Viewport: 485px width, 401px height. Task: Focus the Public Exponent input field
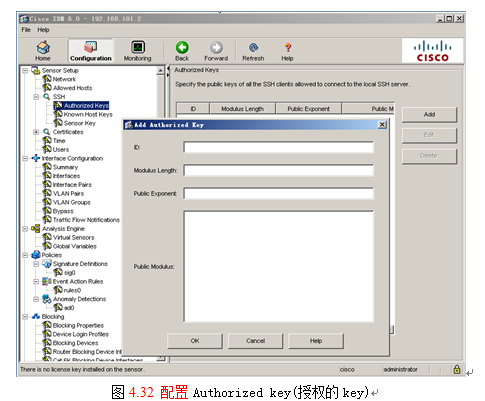coord(278,193)
